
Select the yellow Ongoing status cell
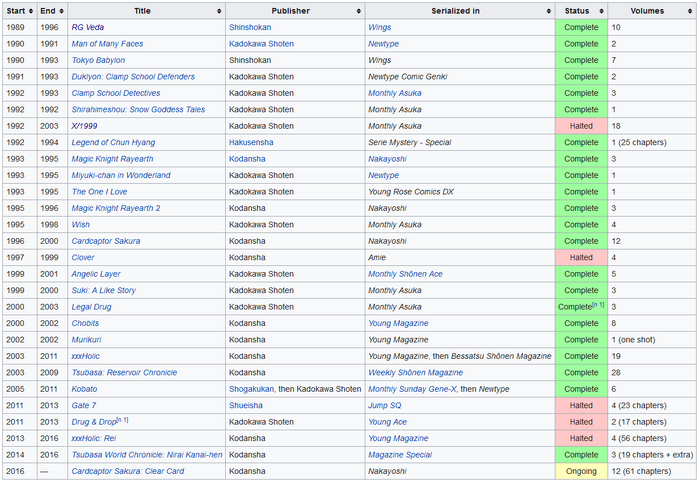pyautogui.click(x=581, y=471)
